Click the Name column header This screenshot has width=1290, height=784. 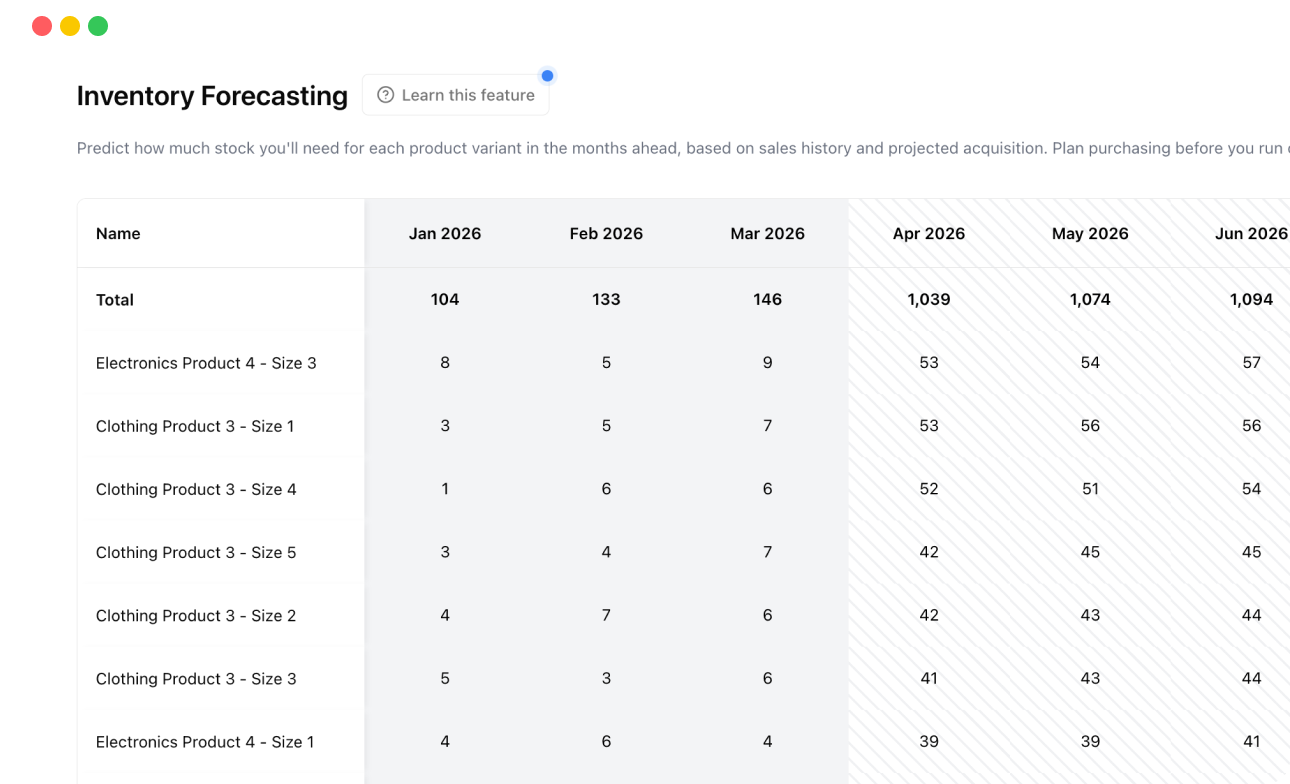pos(117,233)
